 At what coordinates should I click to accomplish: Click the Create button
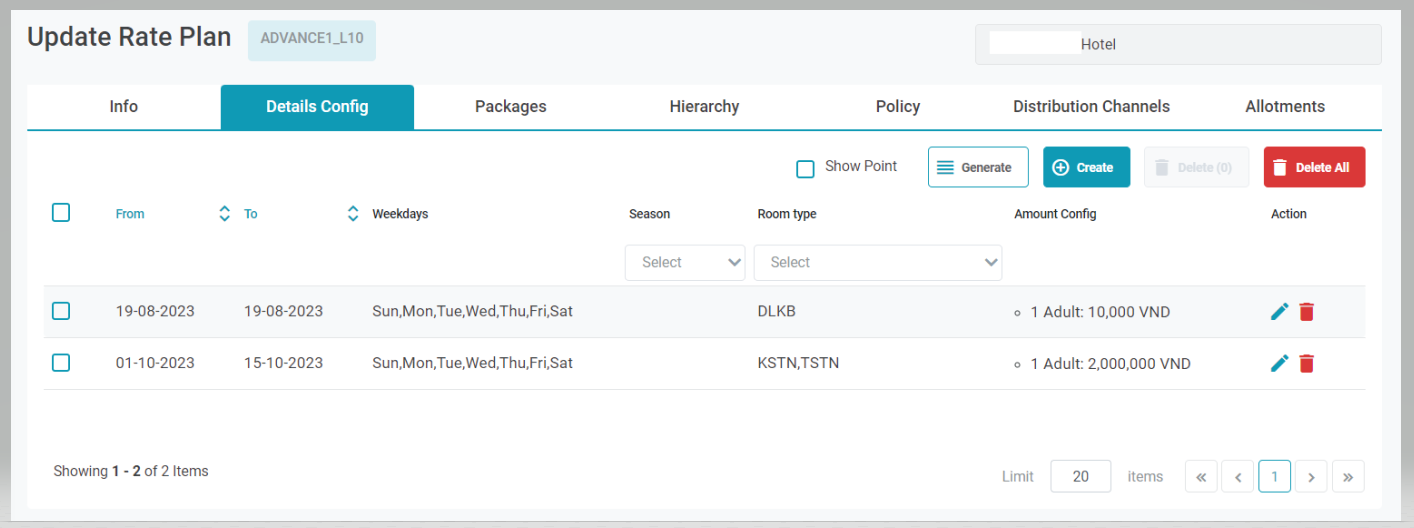(x=1086, y=167)
